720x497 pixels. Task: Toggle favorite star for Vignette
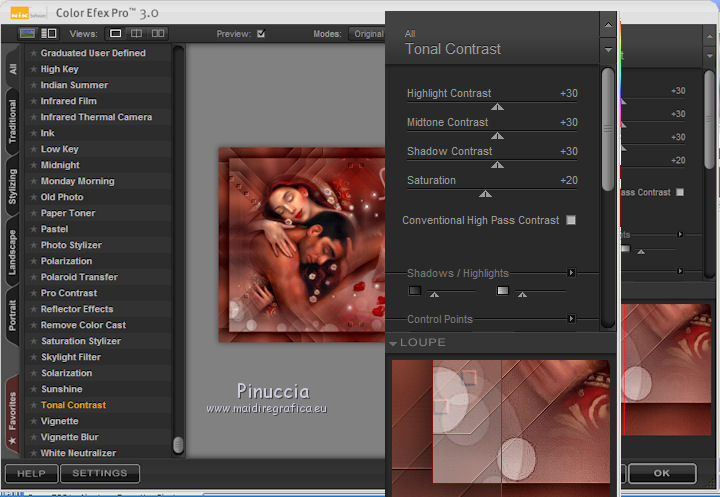(x=34, y=421)
